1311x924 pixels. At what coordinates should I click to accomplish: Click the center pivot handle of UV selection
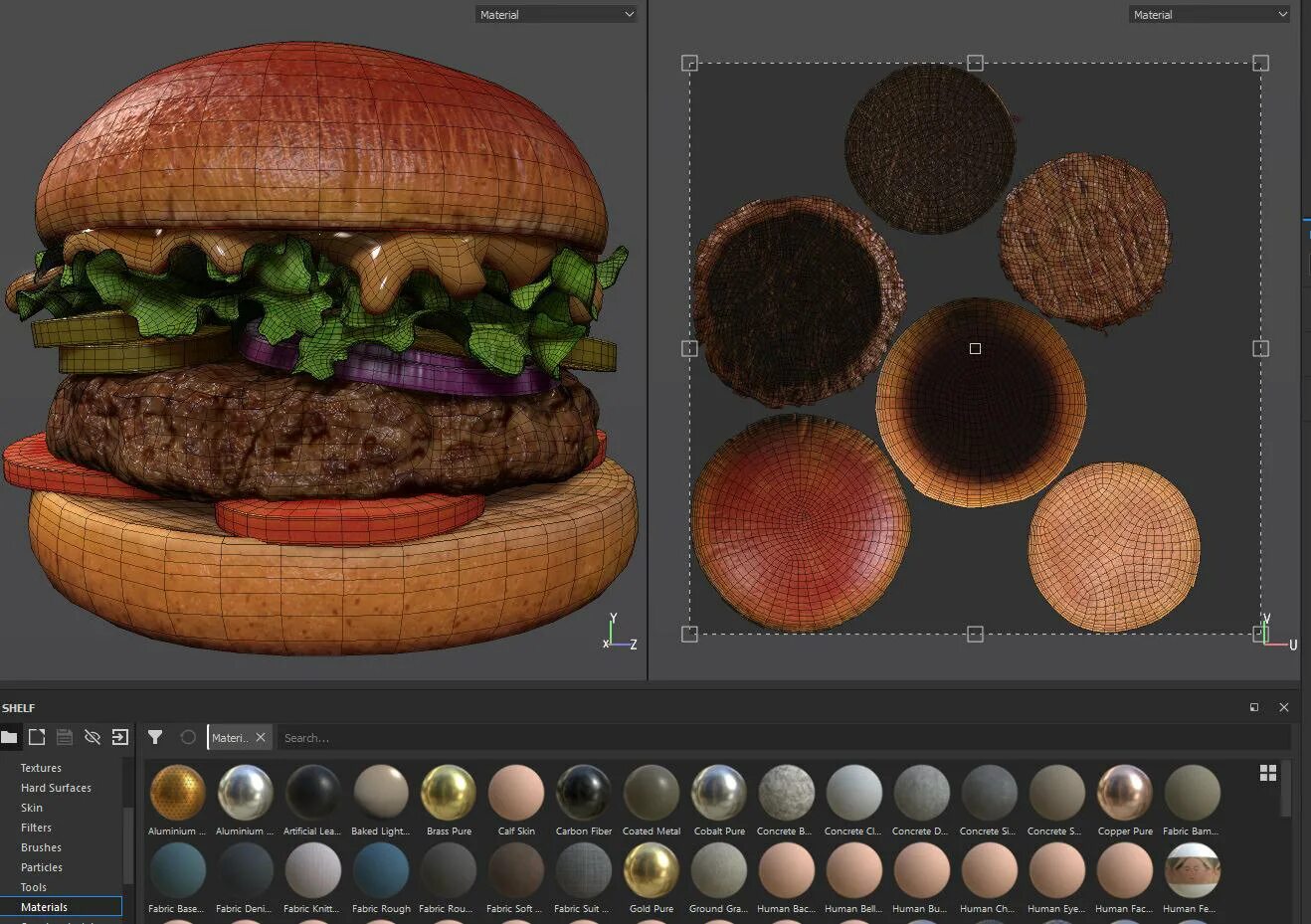975,348
